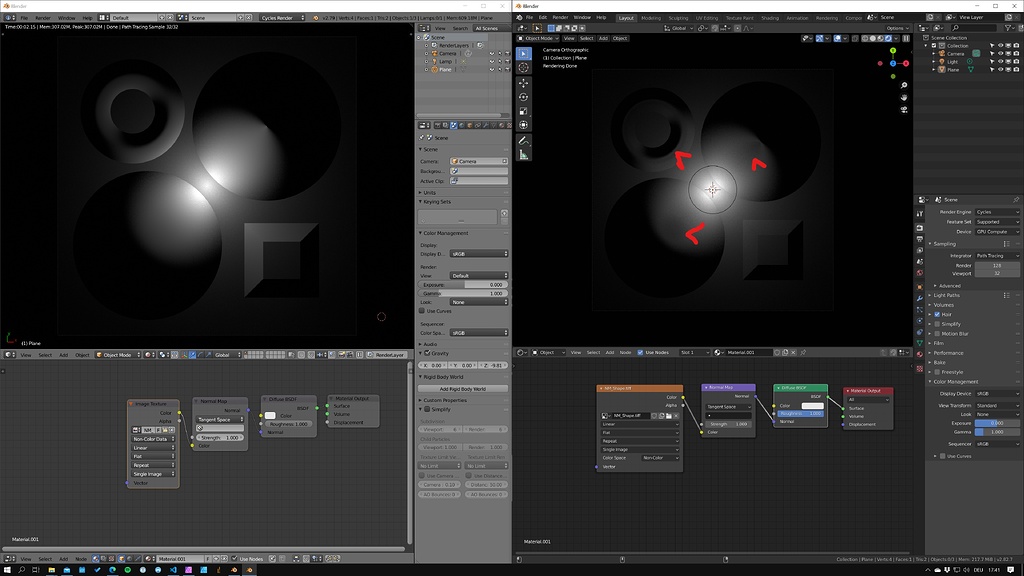Image resolution: width=1024 pixels, height=576 pixels.
Task: Select the Annotate tool in right viewport toolbar
Action: 524,140
